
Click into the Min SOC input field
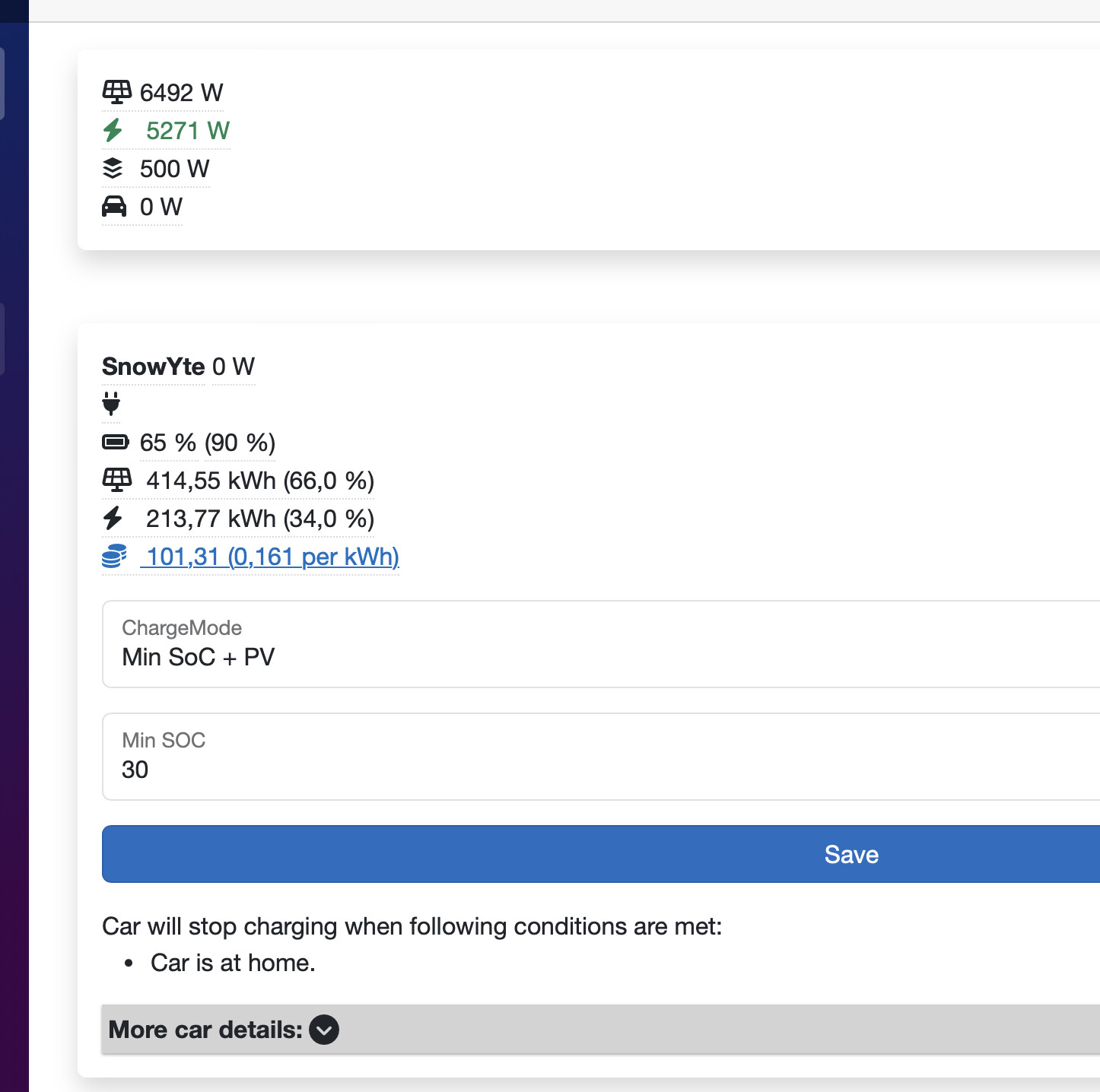point(601,757)
